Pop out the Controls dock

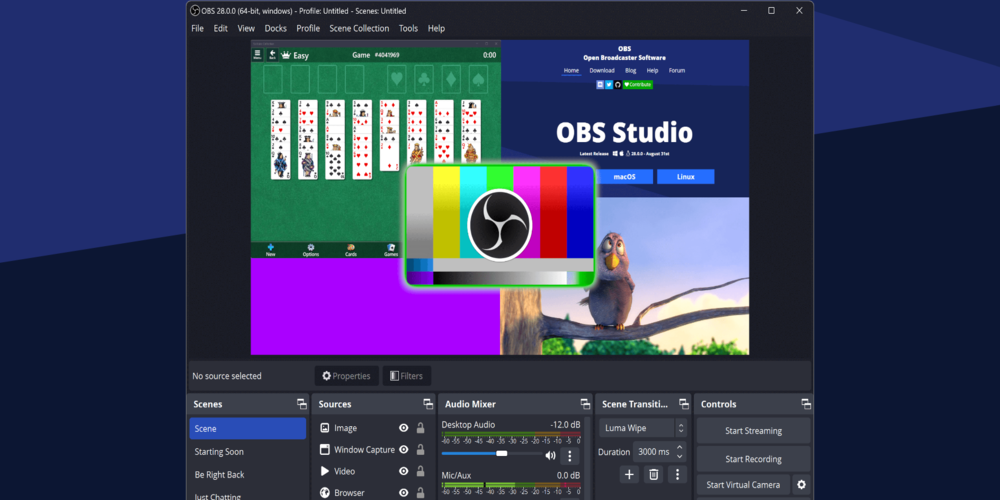806,404
